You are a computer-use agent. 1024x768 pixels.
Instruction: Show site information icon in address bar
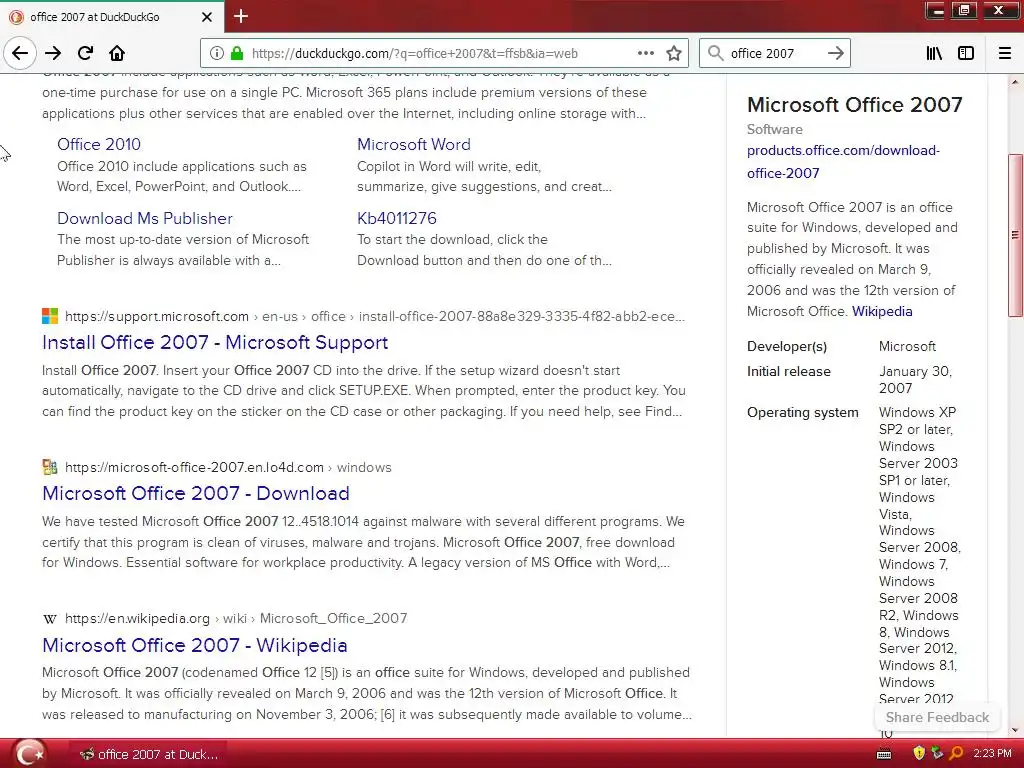pos(217,53)
